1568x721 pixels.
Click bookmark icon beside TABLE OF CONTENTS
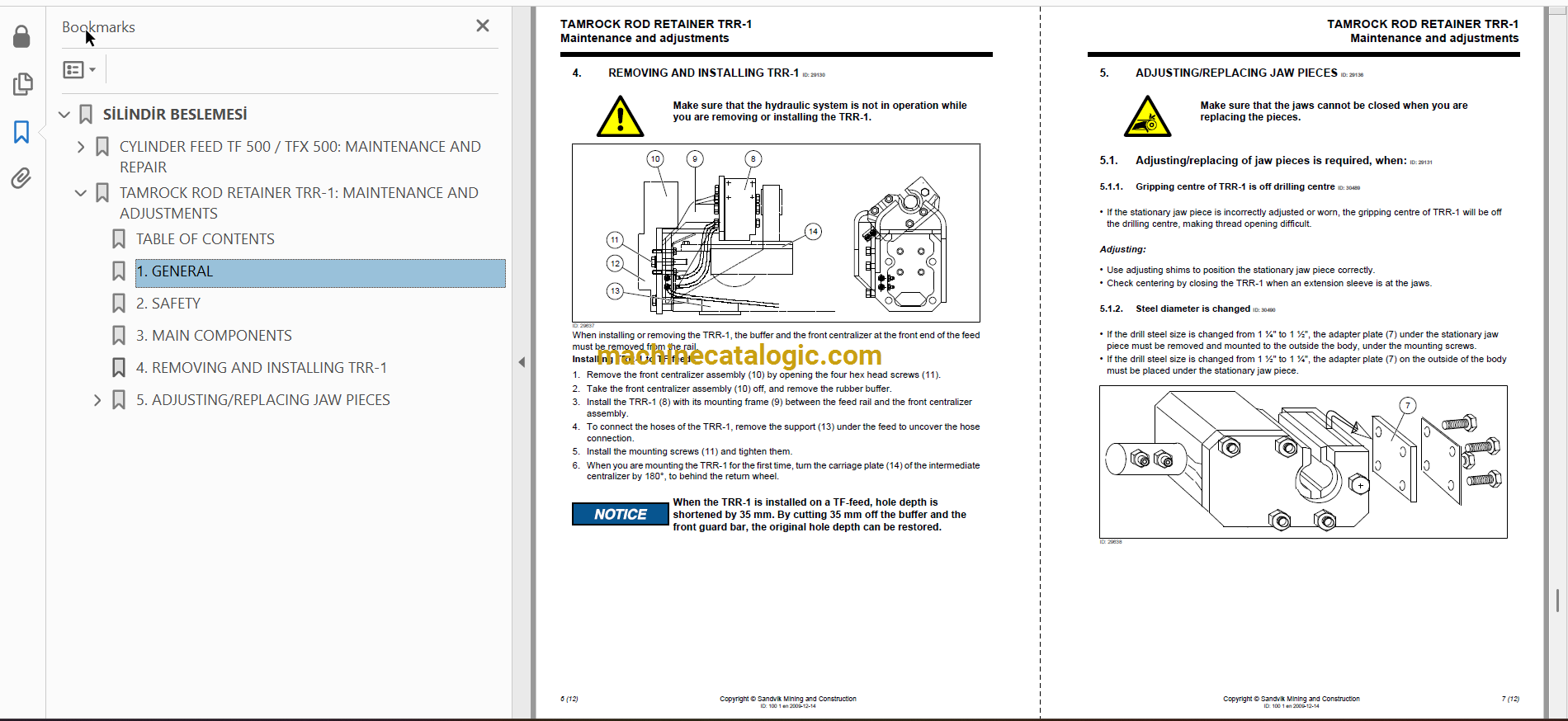click(x=119, y=239)
